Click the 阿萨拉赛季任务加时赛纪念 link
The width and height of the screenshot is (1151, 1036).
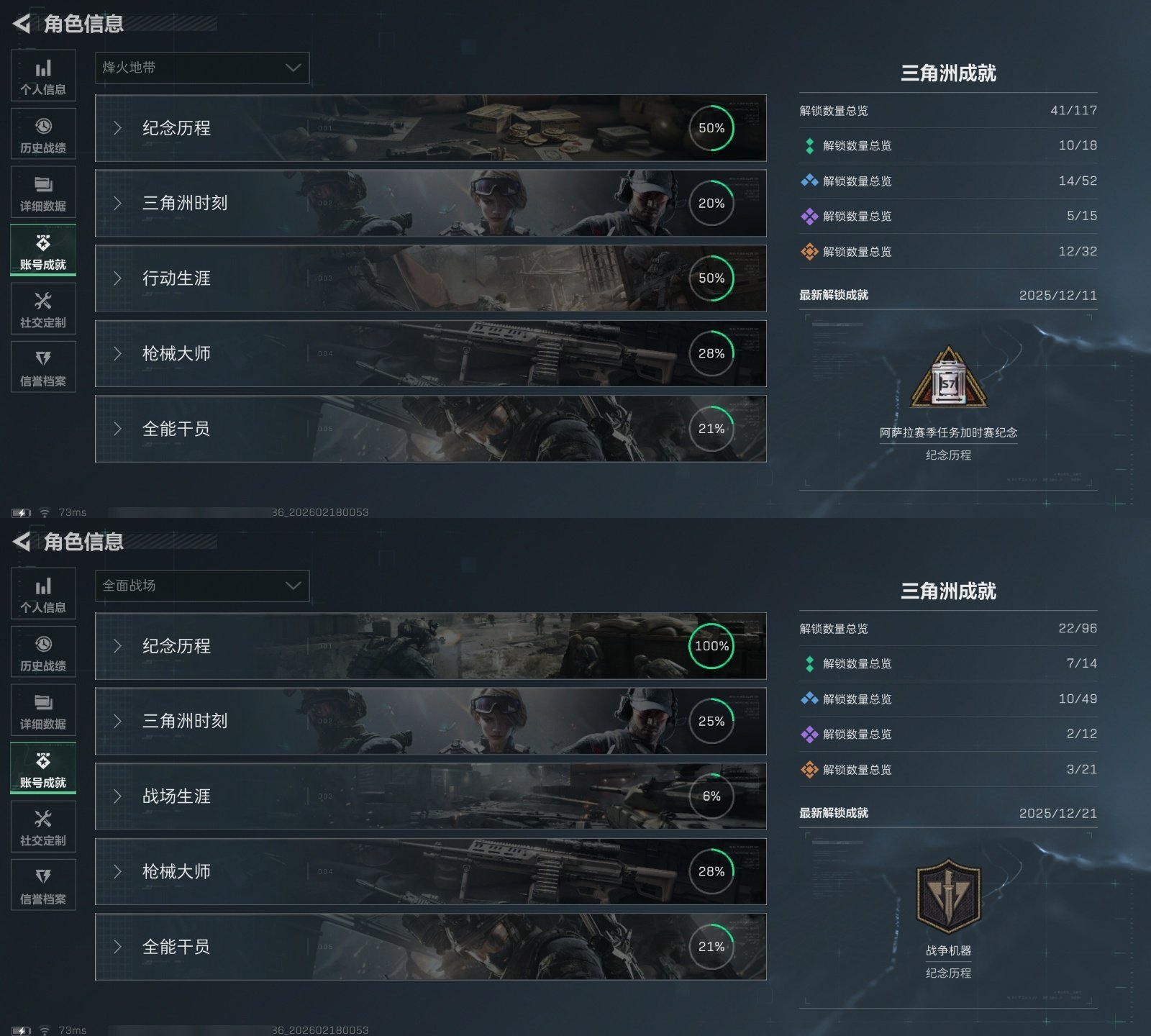point(948,432)
